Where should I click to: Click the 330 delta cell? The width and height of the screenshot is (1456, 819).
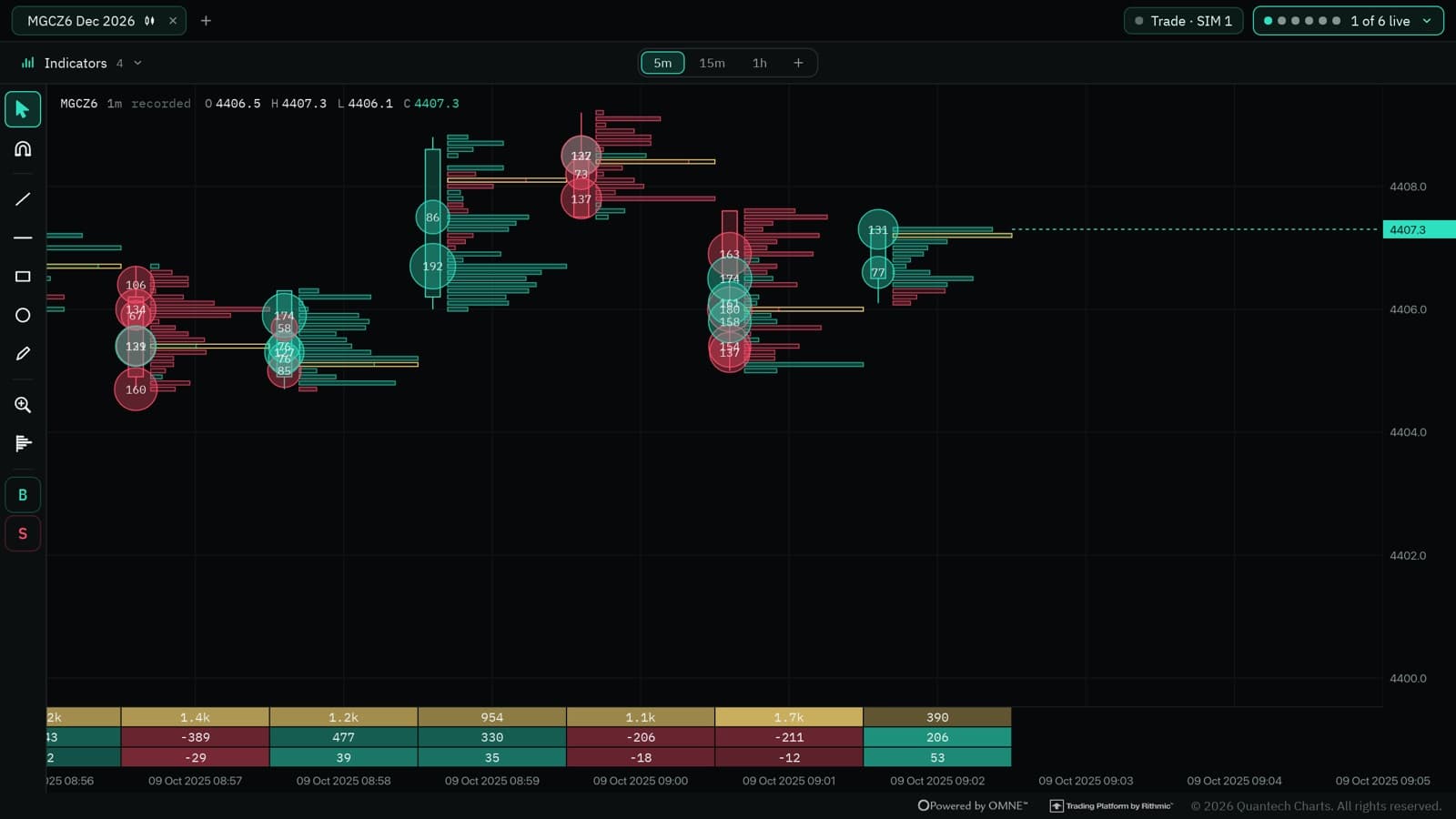pyautogui.click(x=492, y=737)
